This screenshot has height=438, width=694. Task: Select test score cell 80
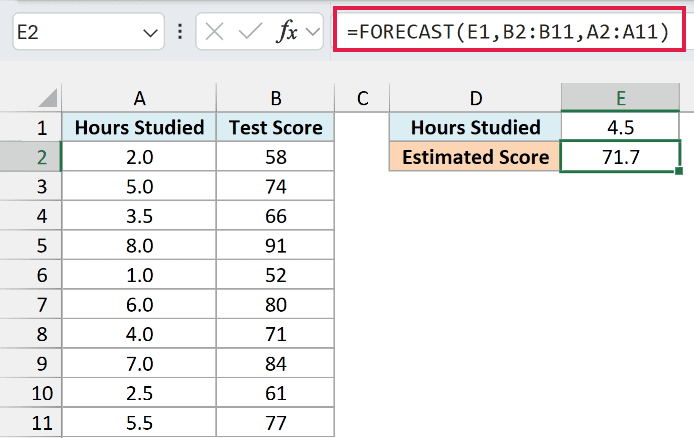point(276,304)
